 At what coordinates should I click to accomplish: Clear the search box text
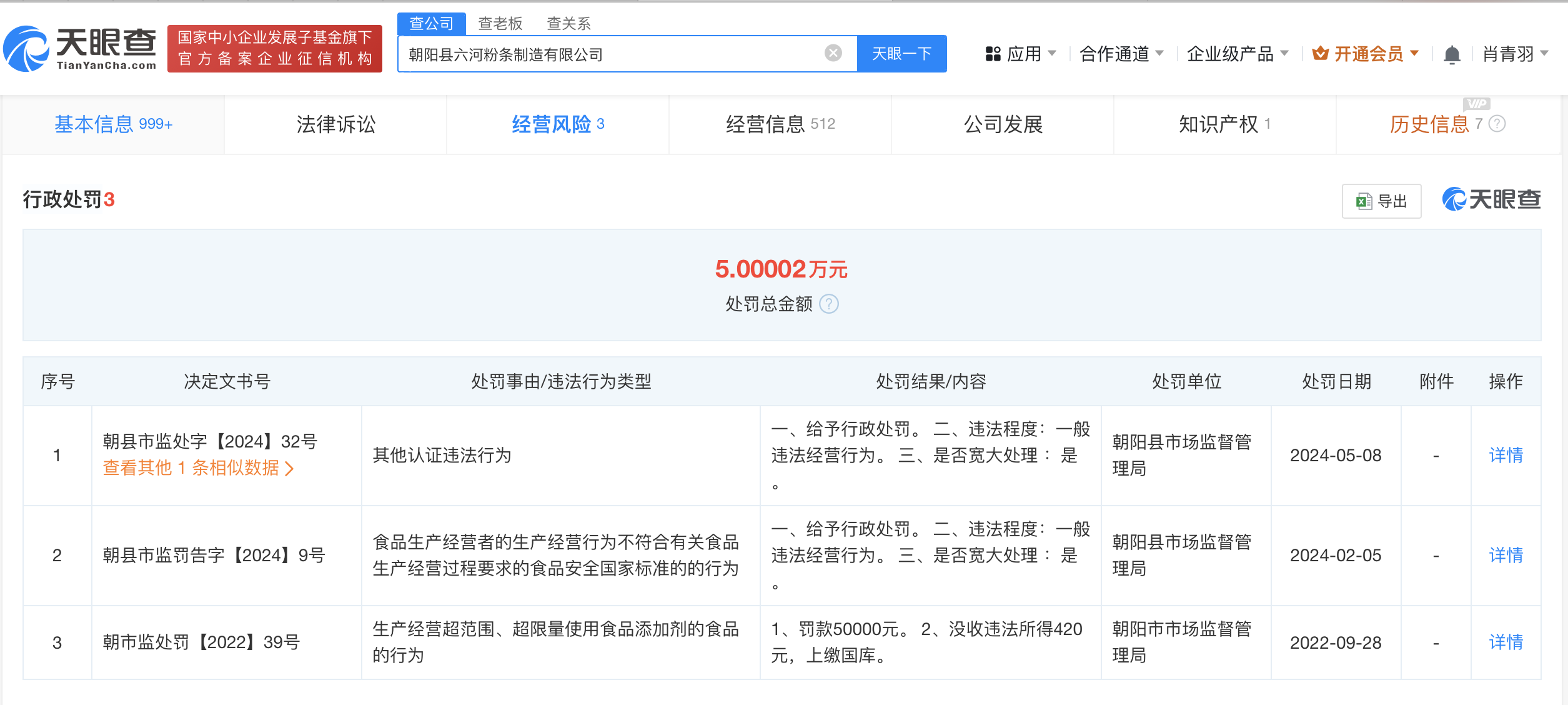pos(833,53)
